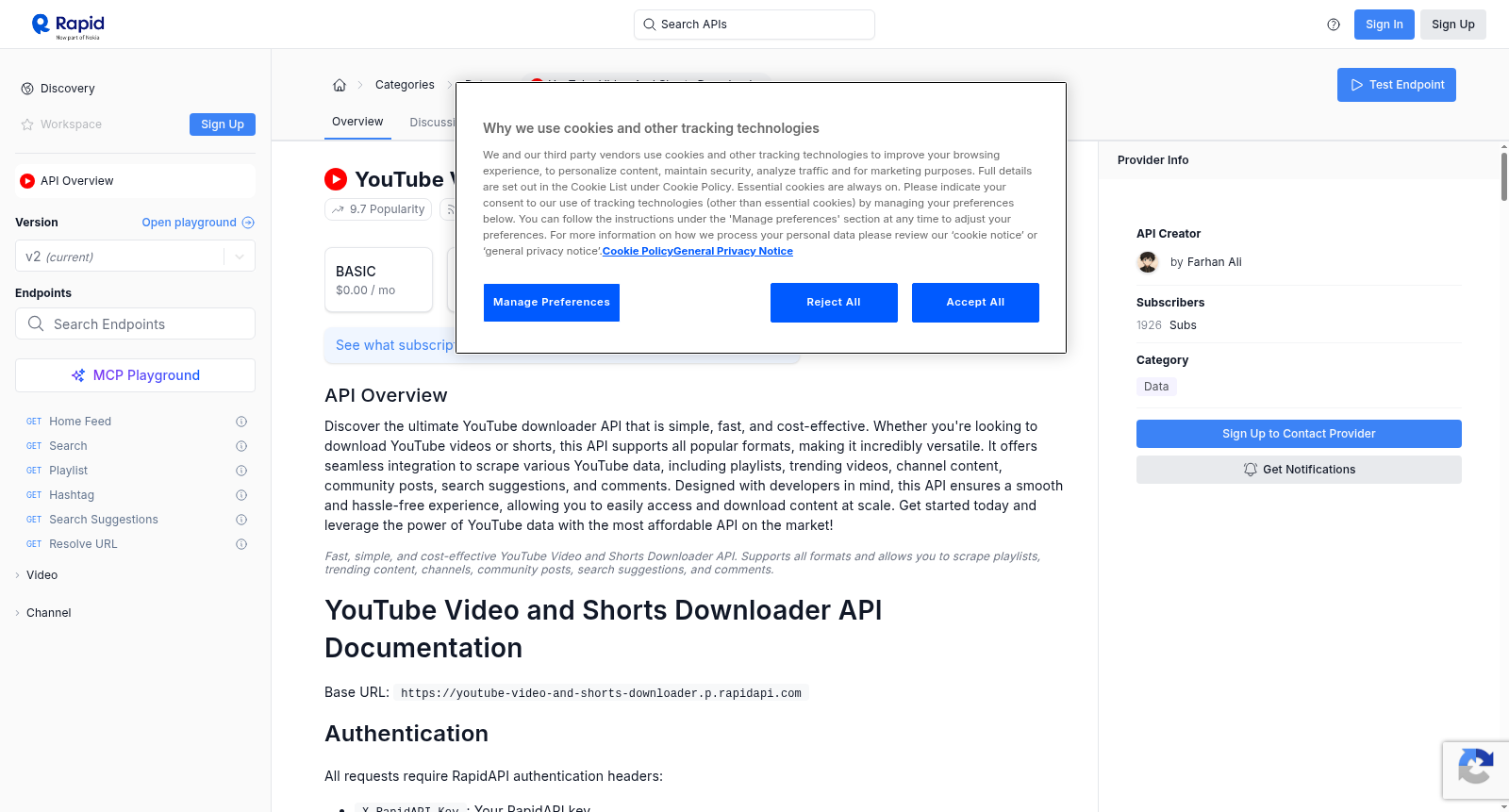Viewport: 1509px width, 812px height.
Task: Open info icon for Hashtag endpoint
Action: (241, 495)
